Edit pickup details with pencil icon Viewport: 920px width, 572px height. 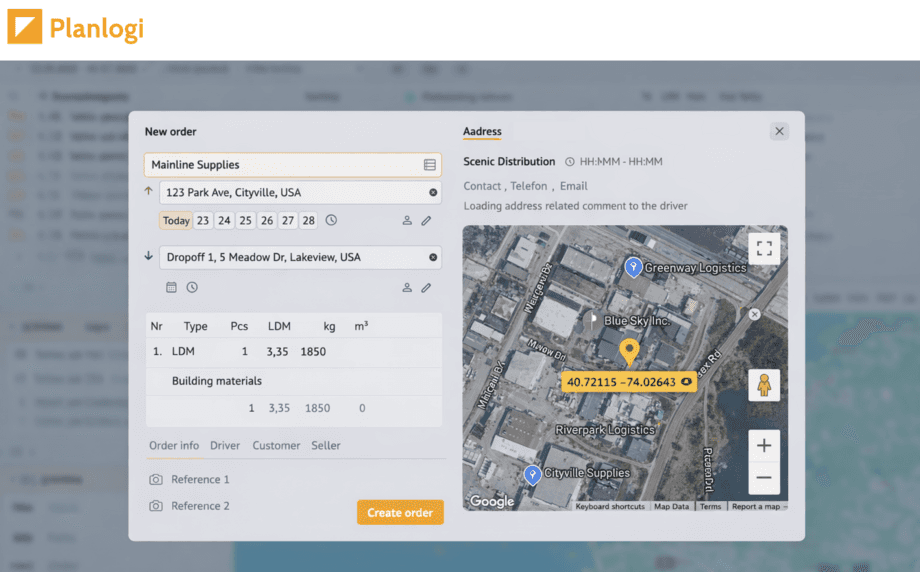[427, 221]
